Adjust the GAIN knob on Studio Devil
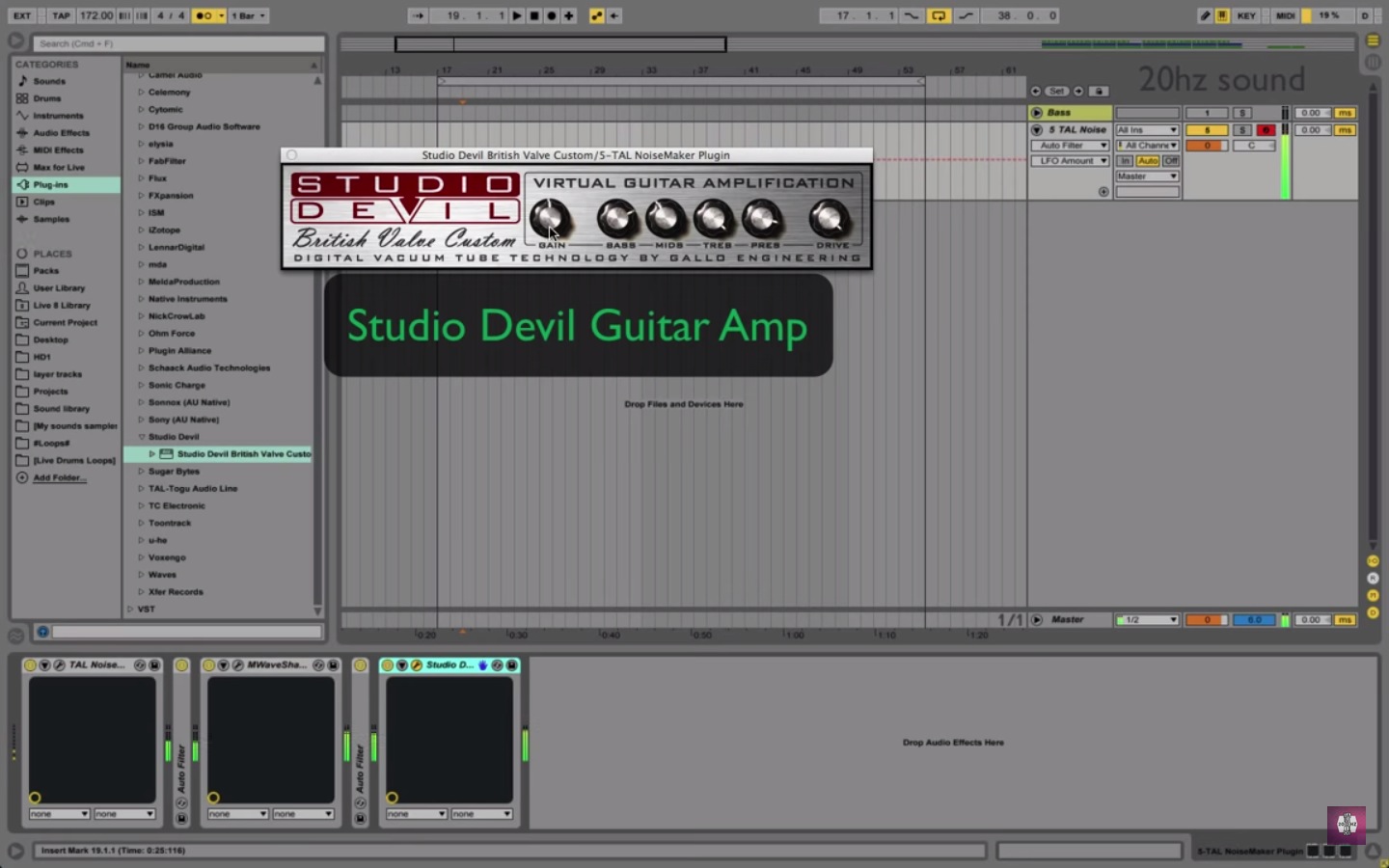 551,220
